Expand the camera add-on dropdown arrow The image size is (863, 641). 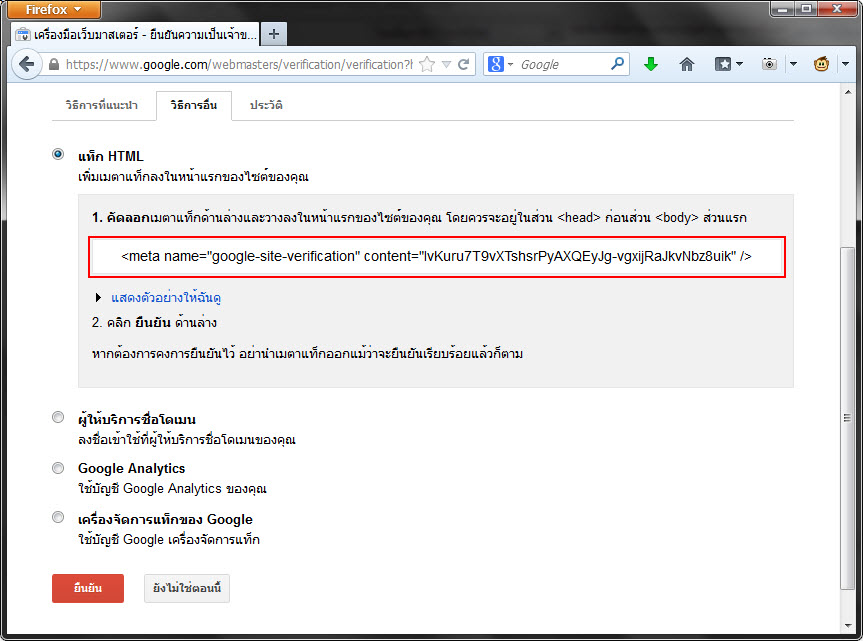tap(793, 64)
